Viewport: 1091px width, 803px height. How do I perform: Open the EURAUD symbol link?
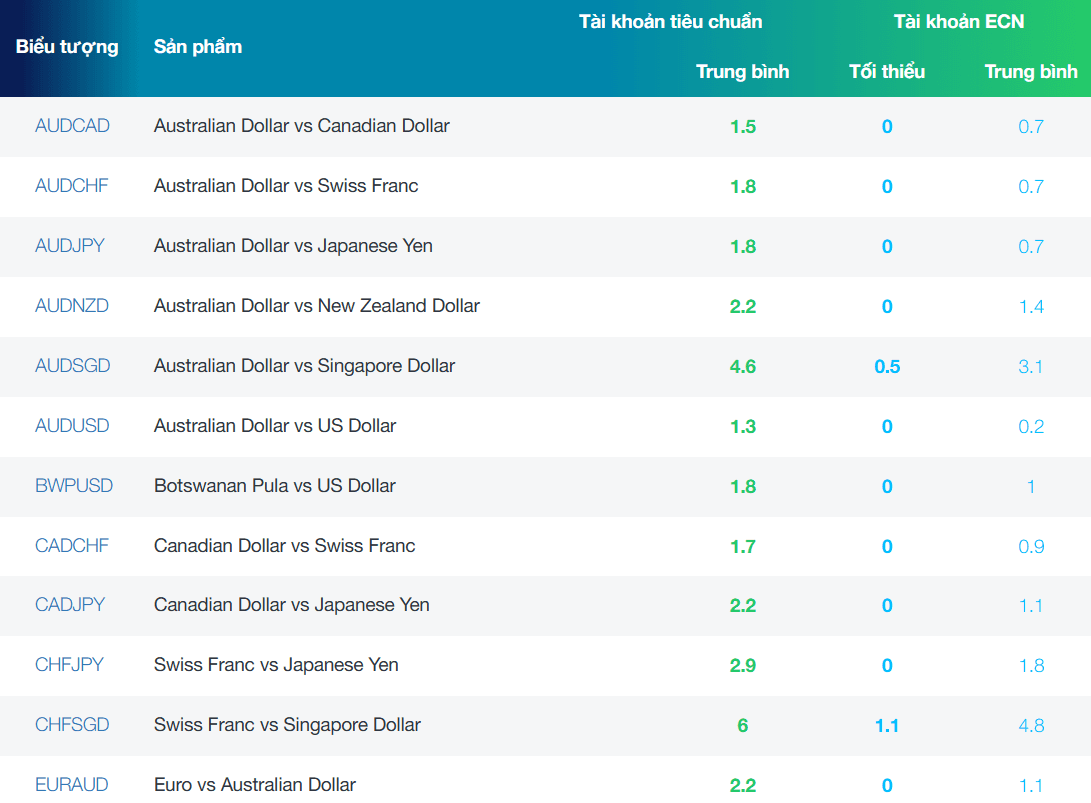(72, 784)
